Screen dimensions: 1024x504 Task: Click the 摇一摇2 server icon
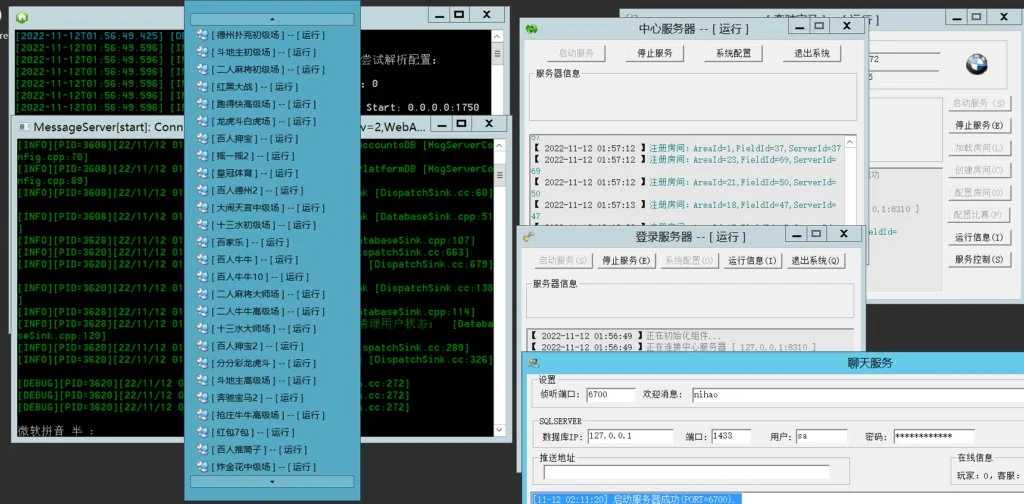click(x=202, y=156)
